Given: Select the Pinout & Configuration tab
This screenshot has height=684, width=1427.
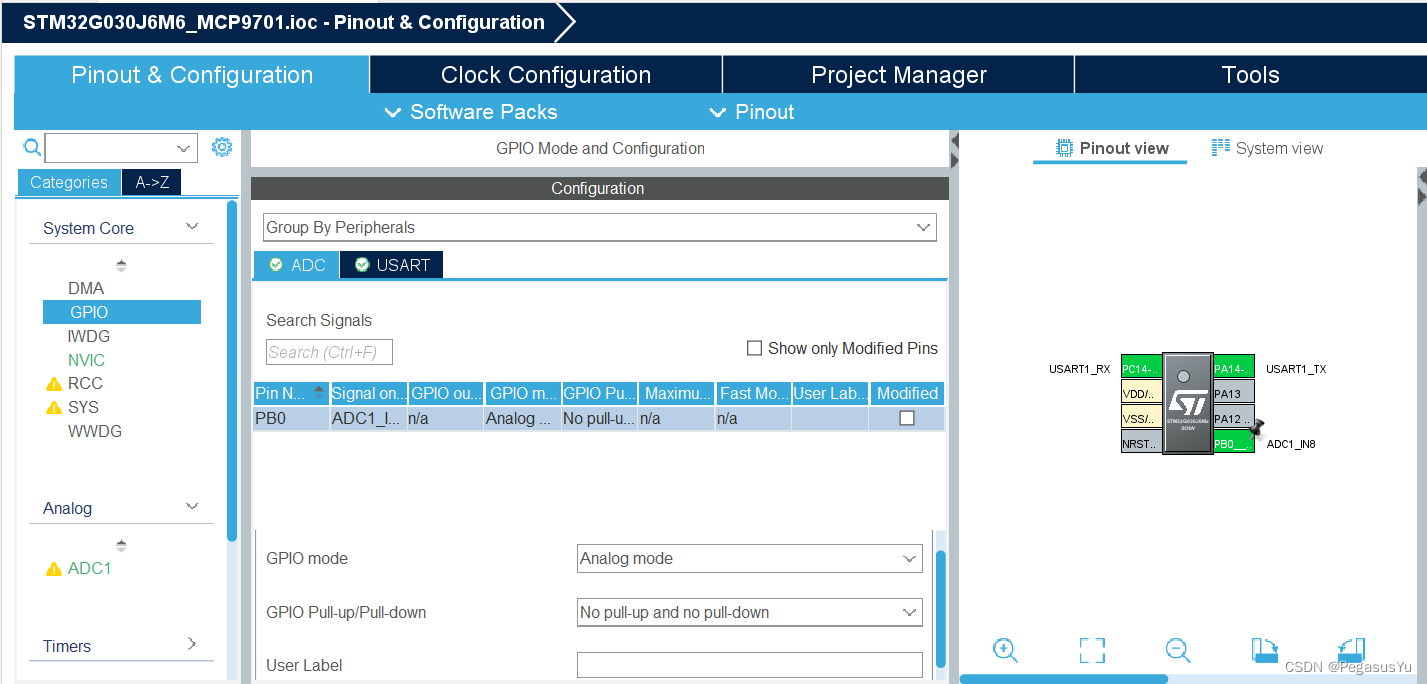Looking at the screenshot, I should 192,75.
